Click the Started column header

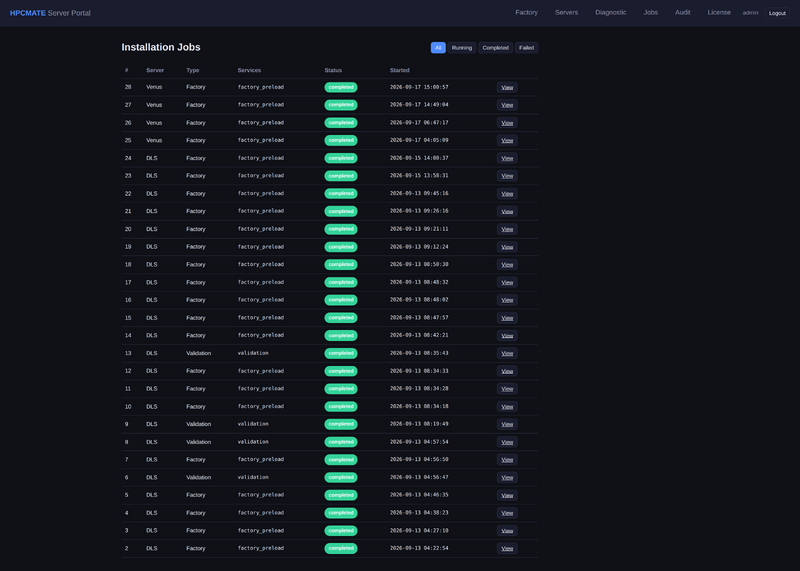[399, 70]
